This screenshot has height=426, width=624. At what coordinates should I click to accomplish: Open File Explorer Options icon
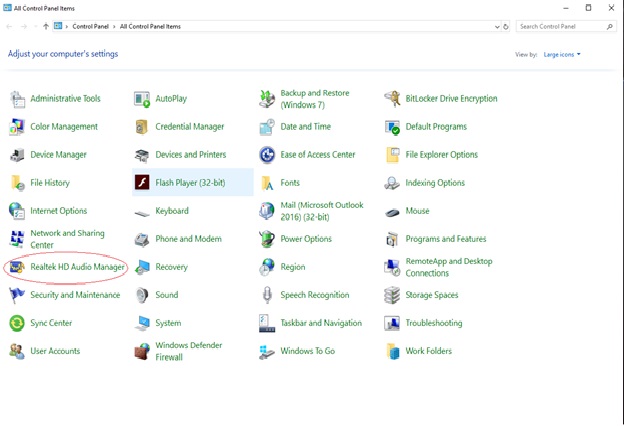(x=392, y=155)
